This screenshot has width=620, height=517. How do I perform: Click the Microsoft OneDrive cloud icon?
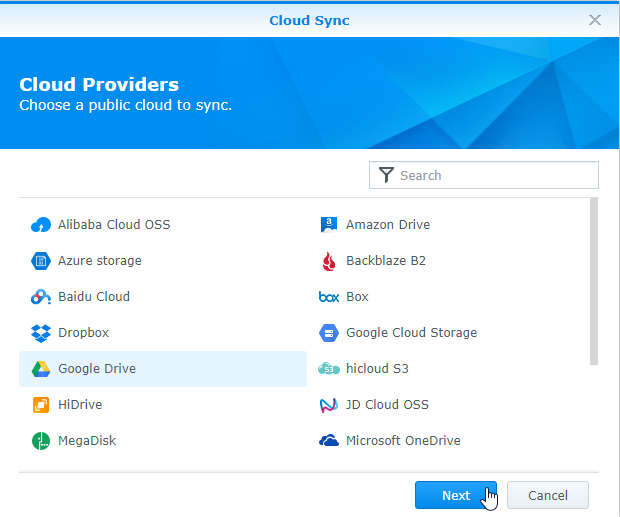[329, 440]
